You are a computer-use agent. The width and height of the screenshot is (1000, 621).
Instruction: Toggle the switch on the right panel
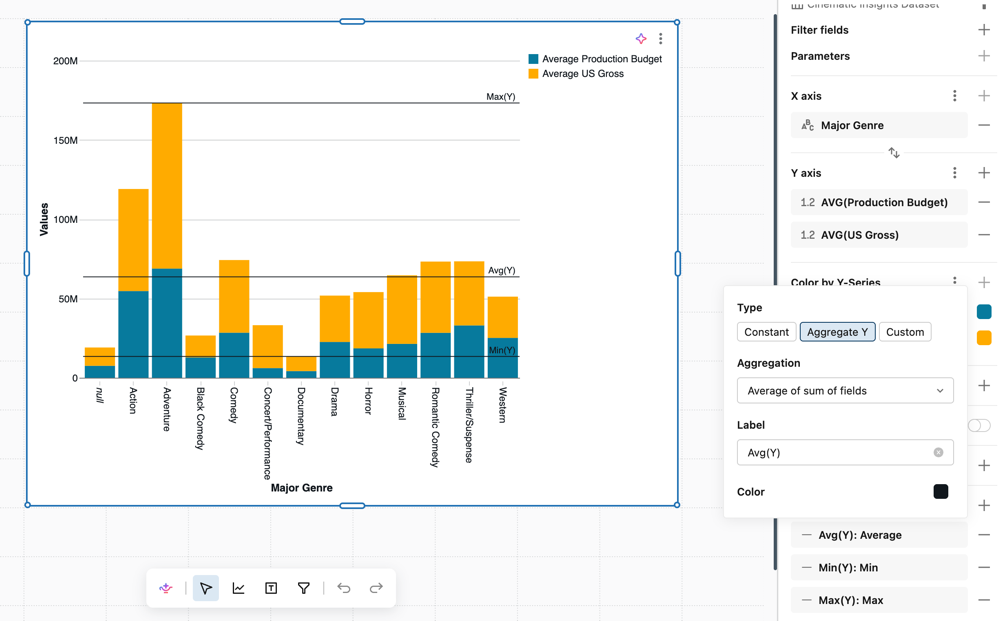click(979, 425)
